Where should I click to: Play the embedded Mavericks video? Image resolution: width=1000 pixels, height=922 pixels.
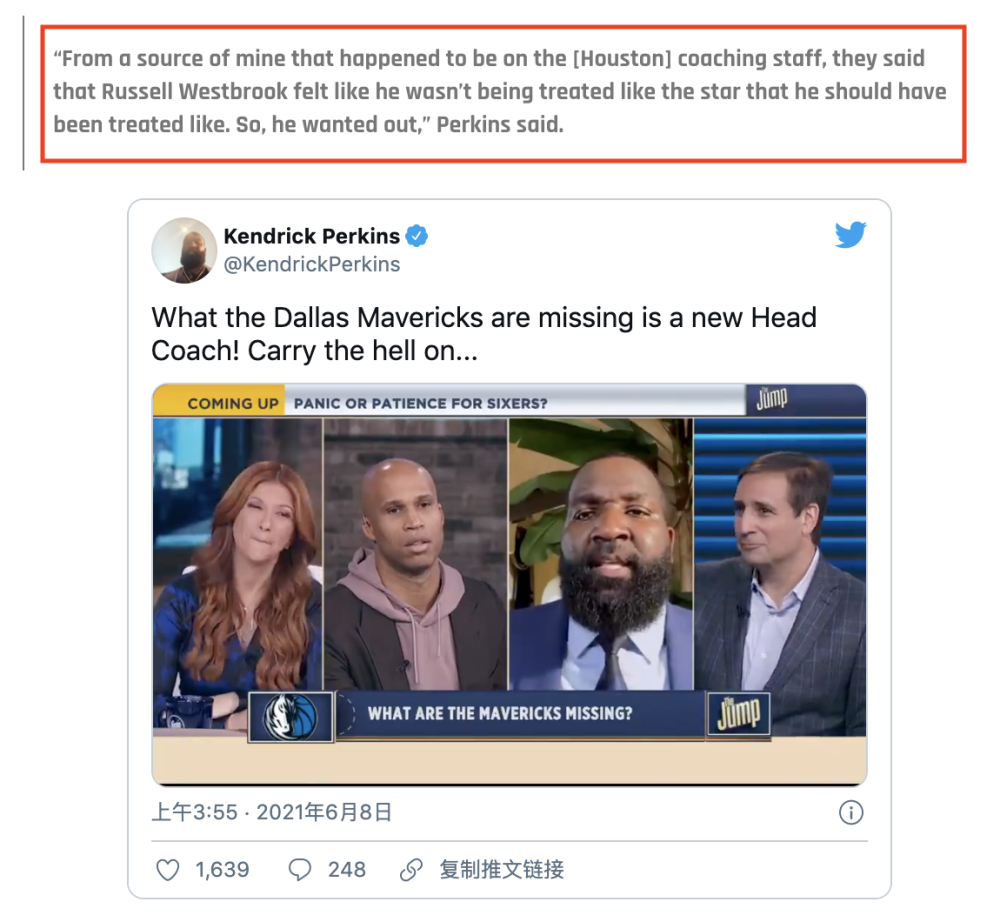509,584
